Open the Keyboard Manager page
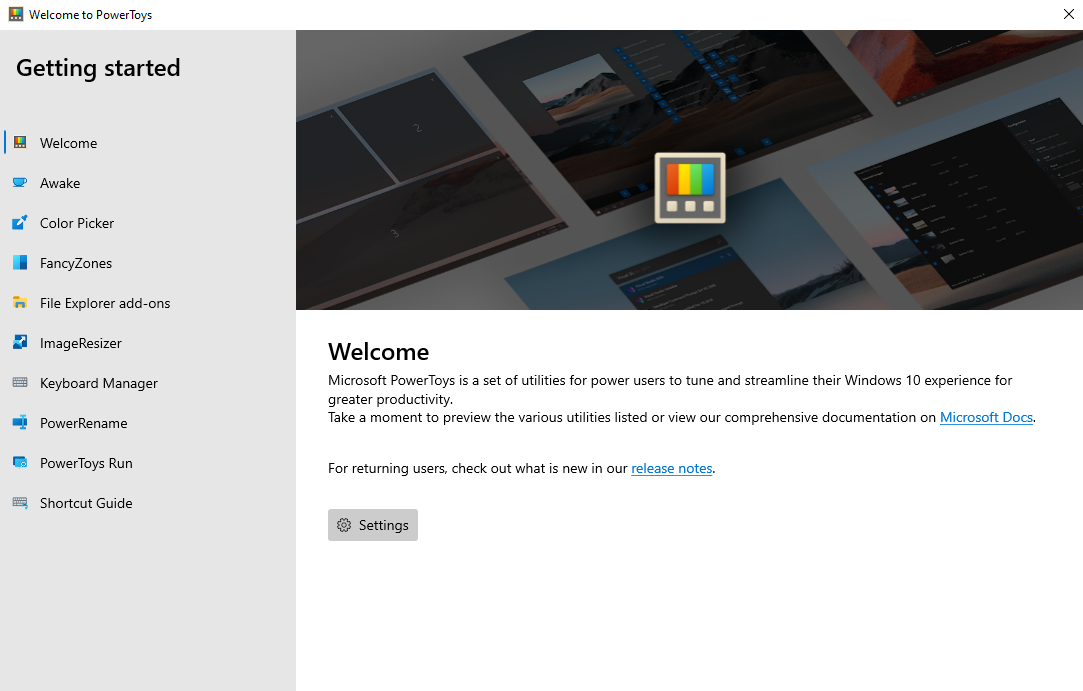Screen dimensions: 1083x691 (x=148, y=383)
